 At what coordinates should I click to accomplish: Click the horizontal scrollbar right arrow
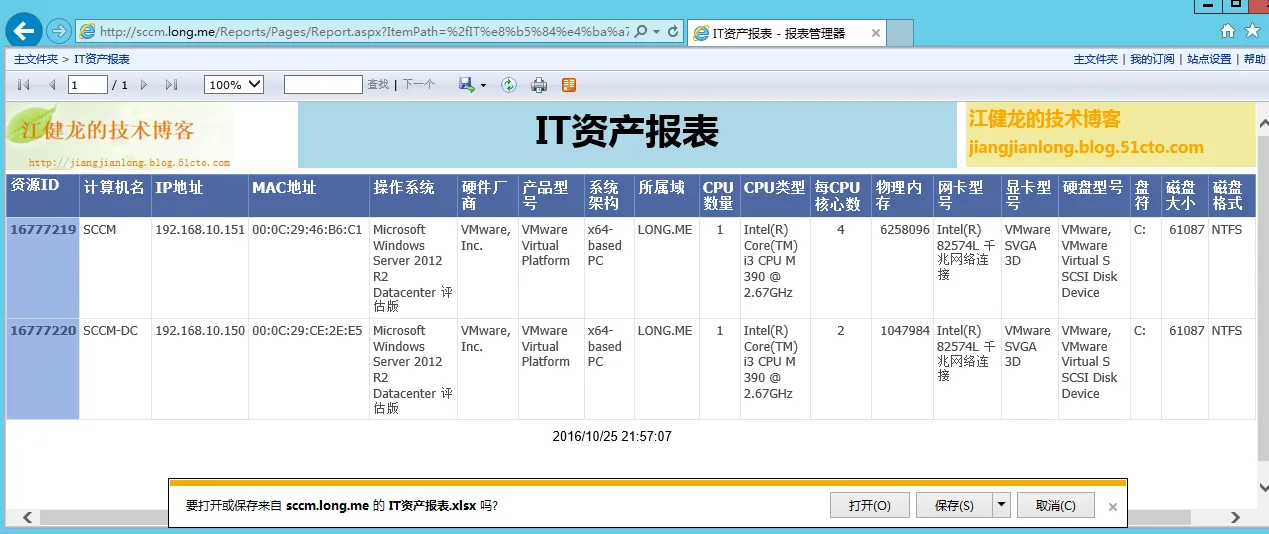(x=1237, y=517)
